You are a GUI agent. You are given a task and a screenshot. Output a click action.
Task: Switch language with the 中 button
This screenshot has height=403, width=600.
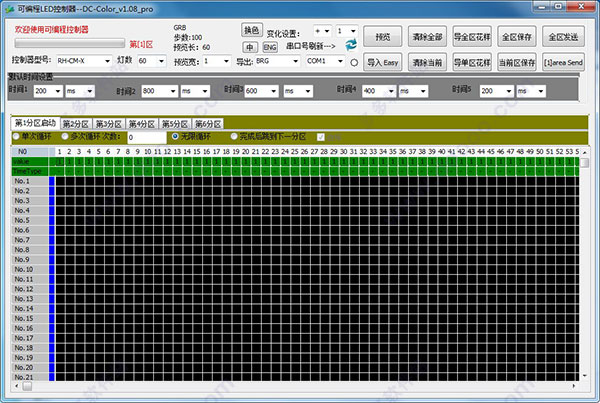[x=250, y=47]
